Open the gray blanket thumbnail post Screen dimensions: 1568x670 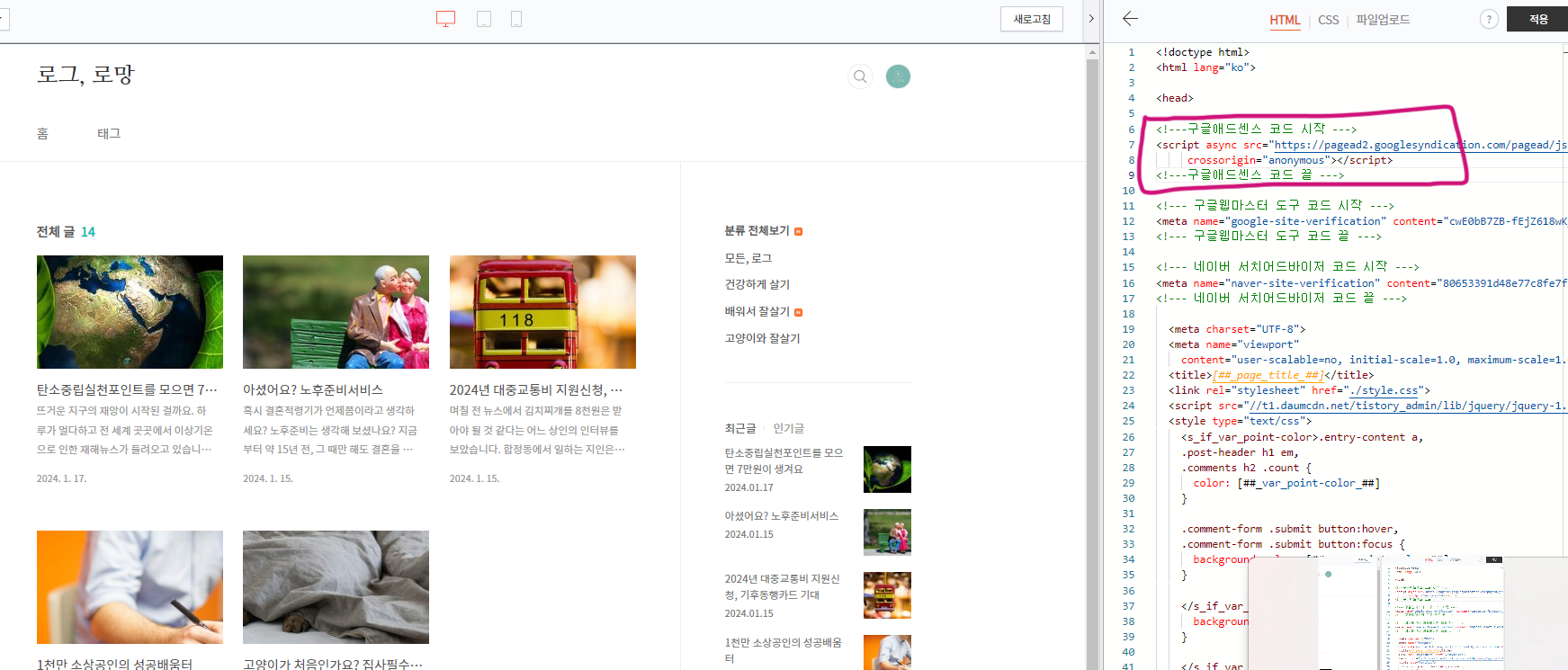336,587
